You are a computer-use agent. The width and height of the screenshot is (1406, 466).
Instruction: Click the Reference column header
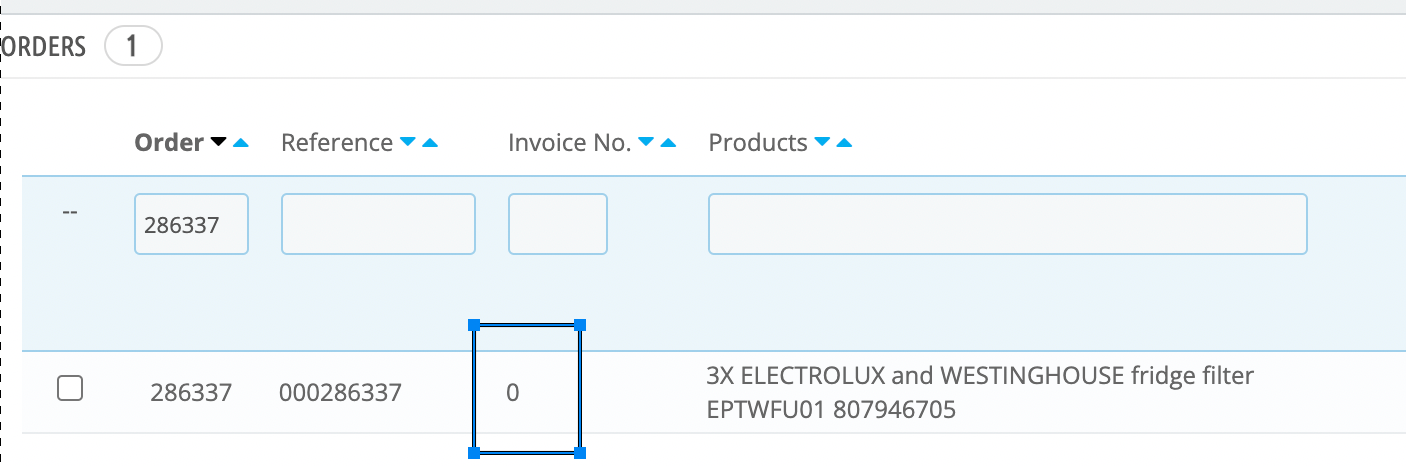(337, 143)
